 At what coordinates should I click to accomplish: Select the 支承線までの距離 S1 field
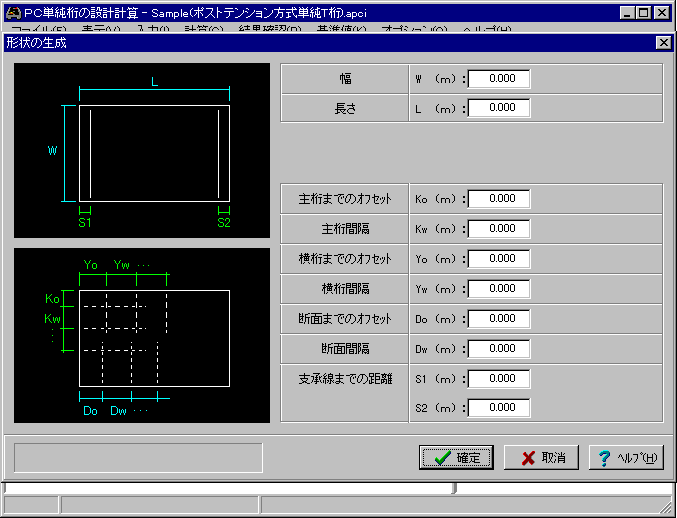coord(499,379)
